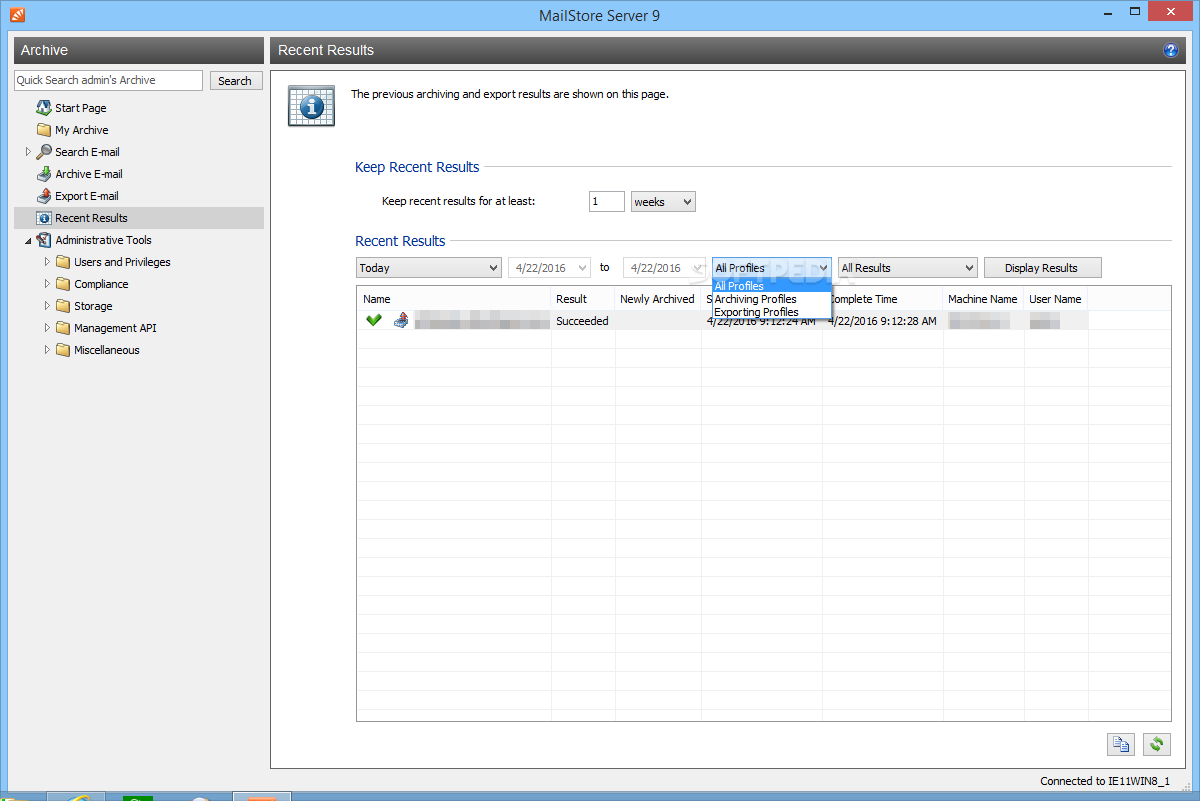Click the Start Page icon in sidebar
This screenshot has height=801, width=1200.
pyautogui.click(x=44, y=108)
